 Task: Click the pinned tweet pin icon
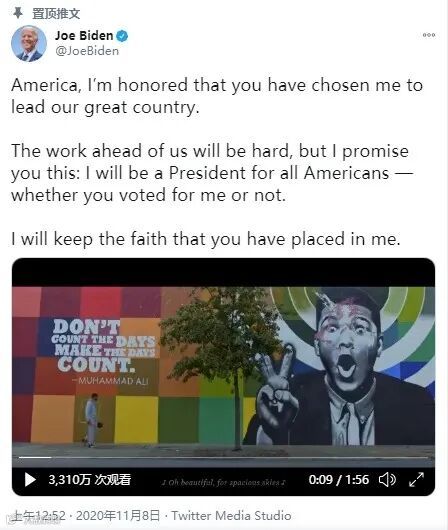[x=18, y=13]
